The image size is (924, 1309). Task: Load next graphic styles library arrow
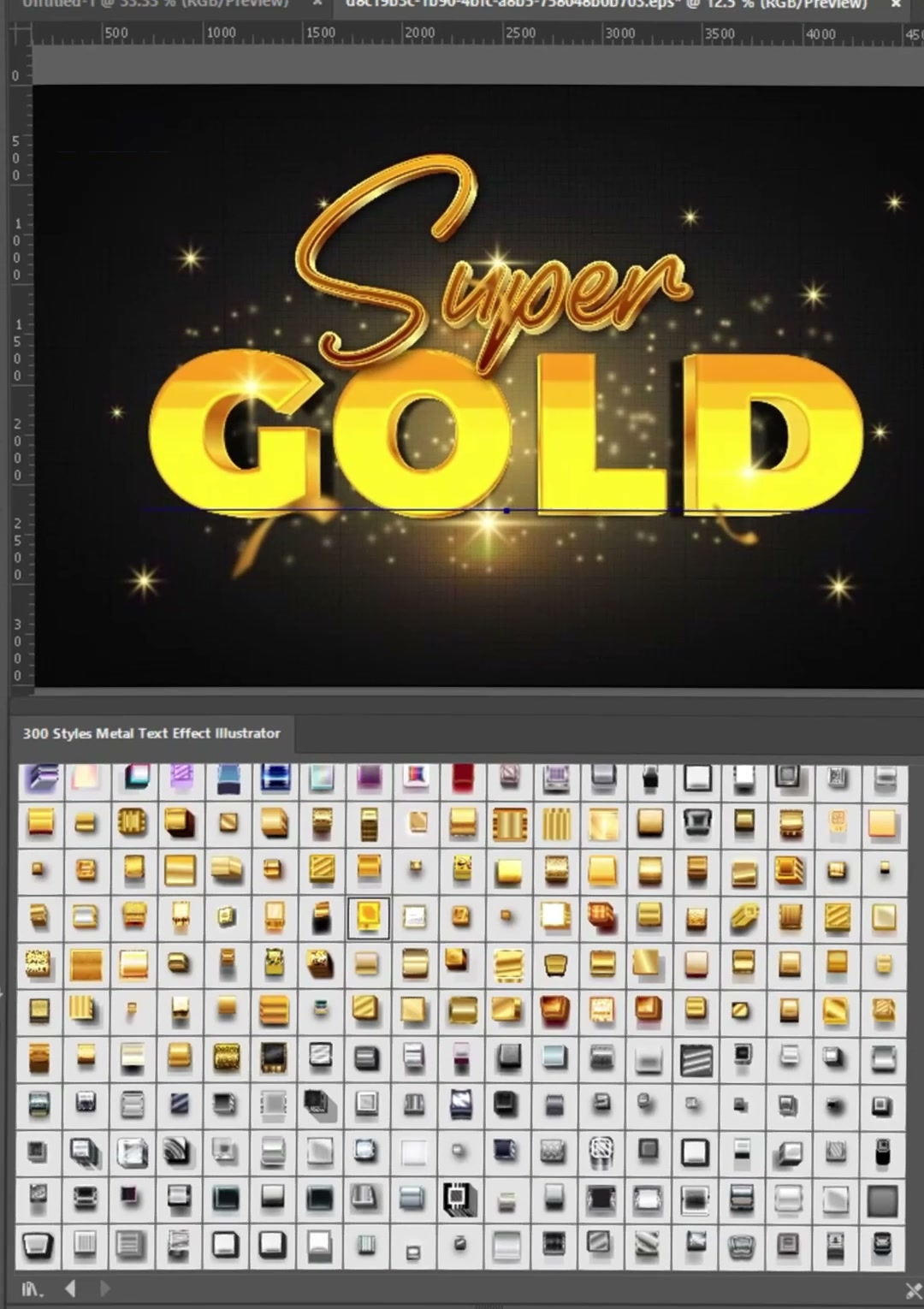pyautogui.click(x=104, y=1288)
